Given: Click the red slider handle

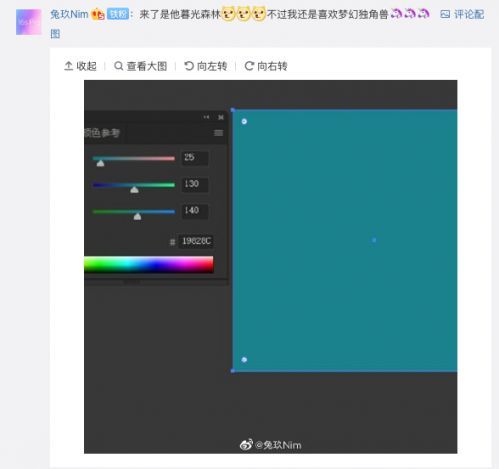Looking at the screenshot, I should click(100, 163).
